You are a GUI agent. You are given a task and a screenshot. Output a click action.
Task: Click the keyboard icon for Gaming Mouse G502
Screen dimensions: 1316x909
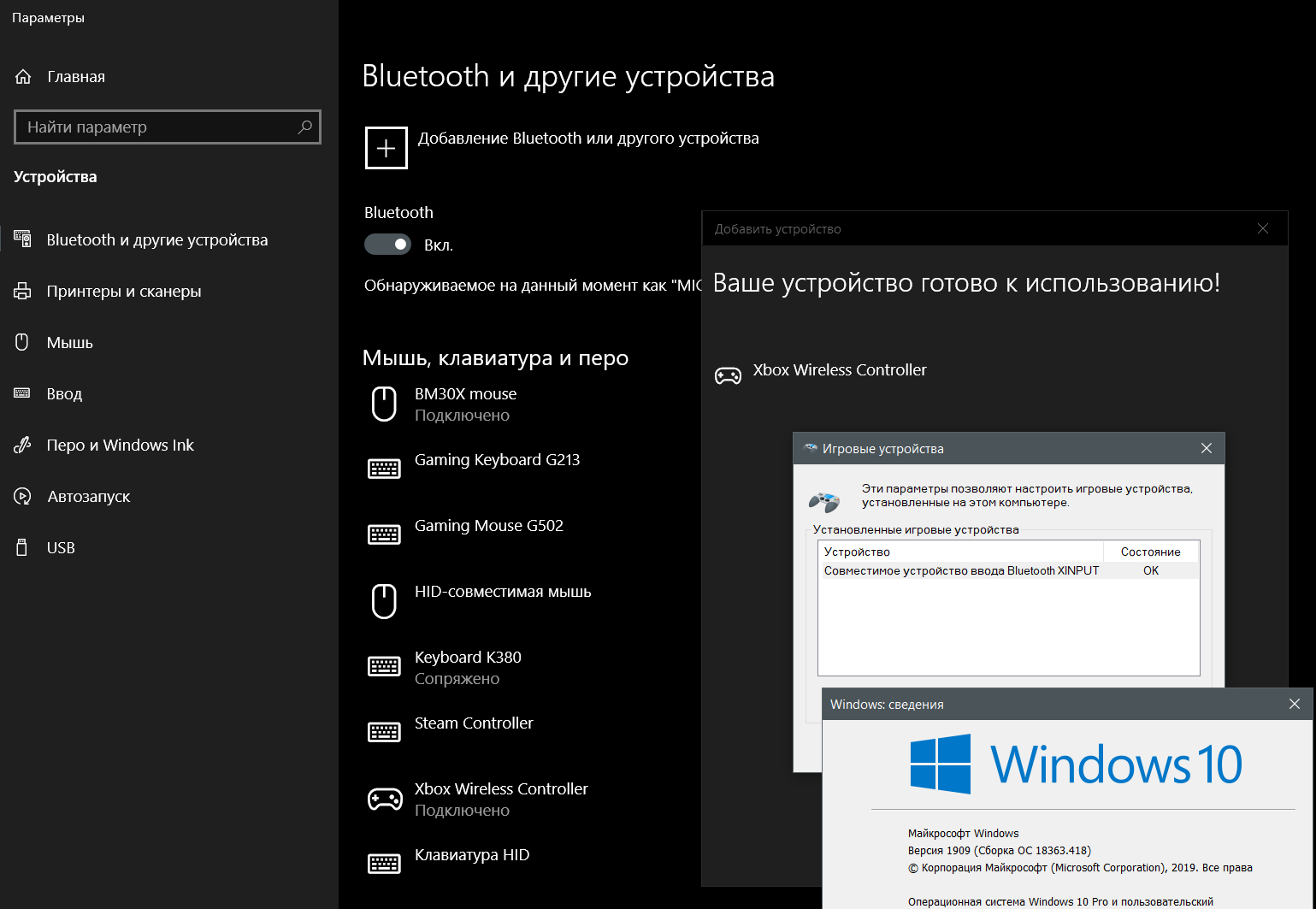click(x=384, y=534)
